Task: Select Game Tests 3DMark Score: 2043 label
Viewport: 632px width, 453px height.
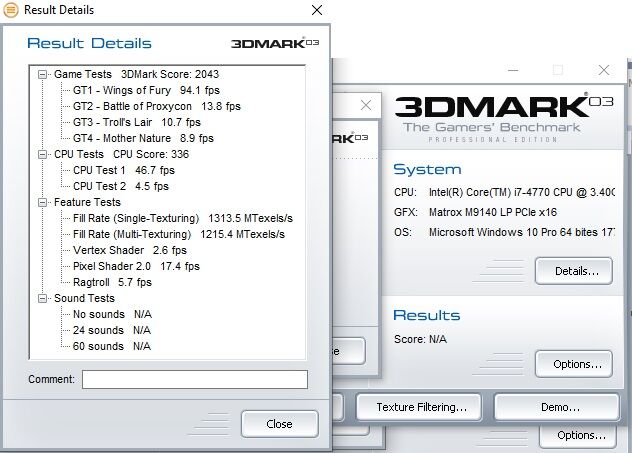Action: 136,75
